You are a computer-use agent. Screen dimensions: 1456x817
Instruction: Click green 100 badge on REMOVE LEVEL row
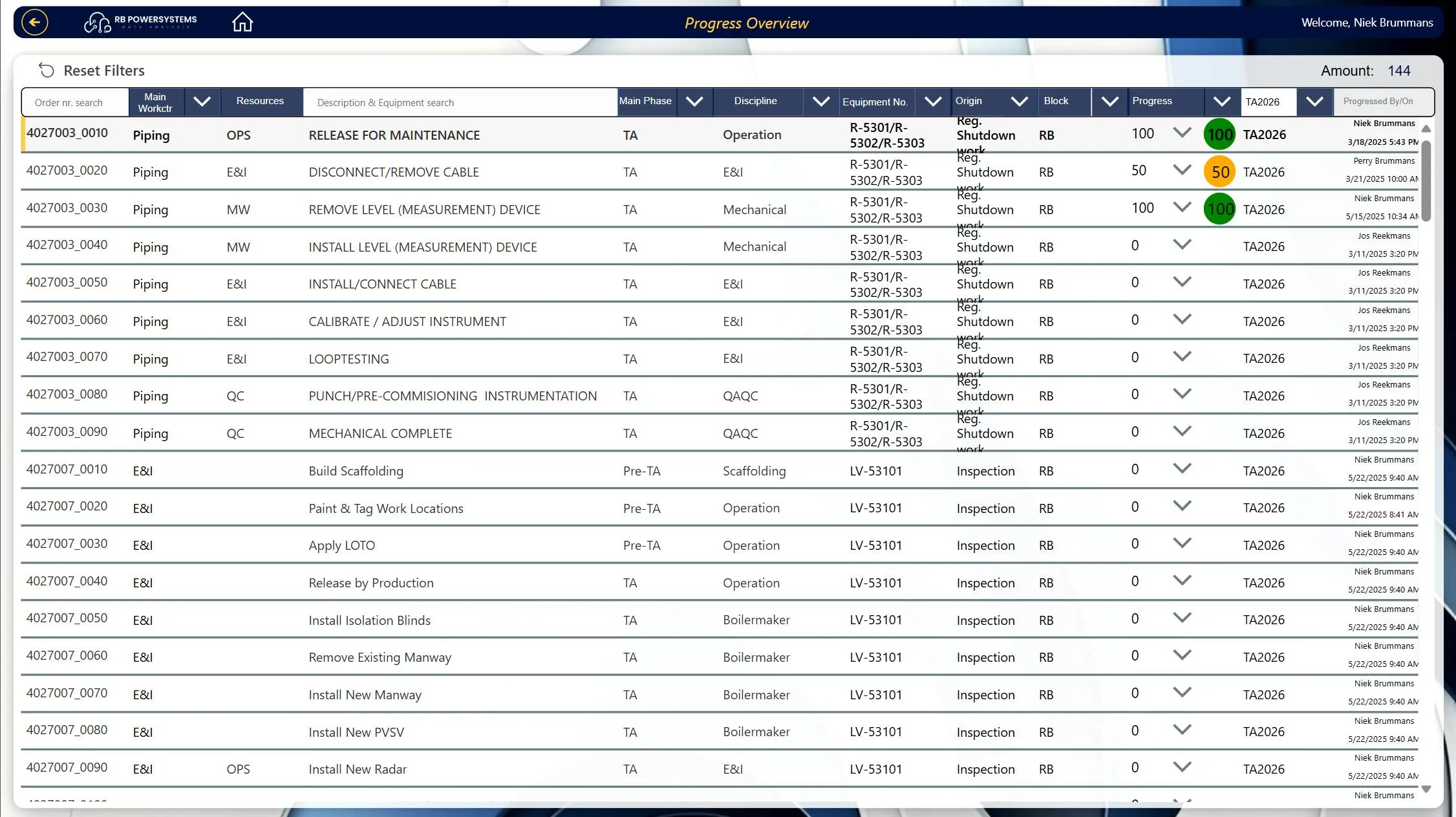[1220, 209]
